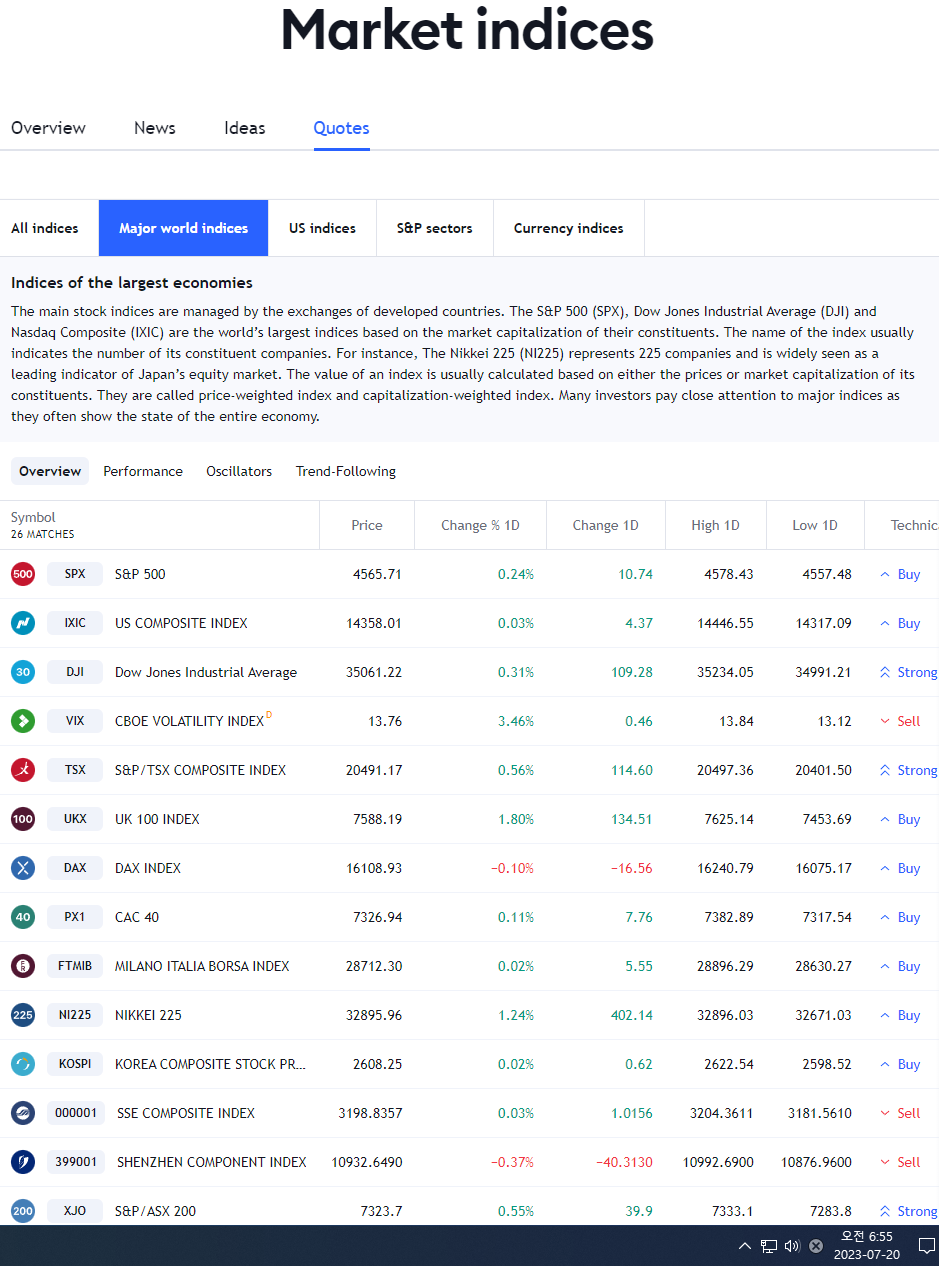This screenshot has height=1266, width=939.
Task: Show hidden icons in system tray
Action: tap(744, 1246)
